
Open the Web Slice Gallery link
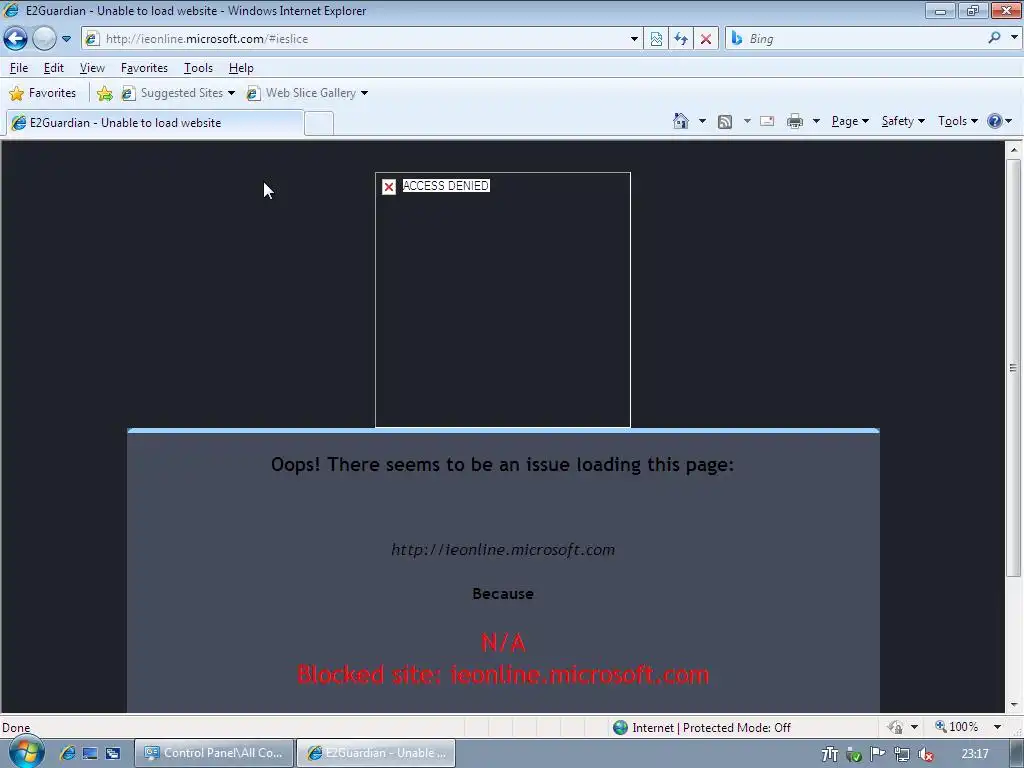(307, 93)
